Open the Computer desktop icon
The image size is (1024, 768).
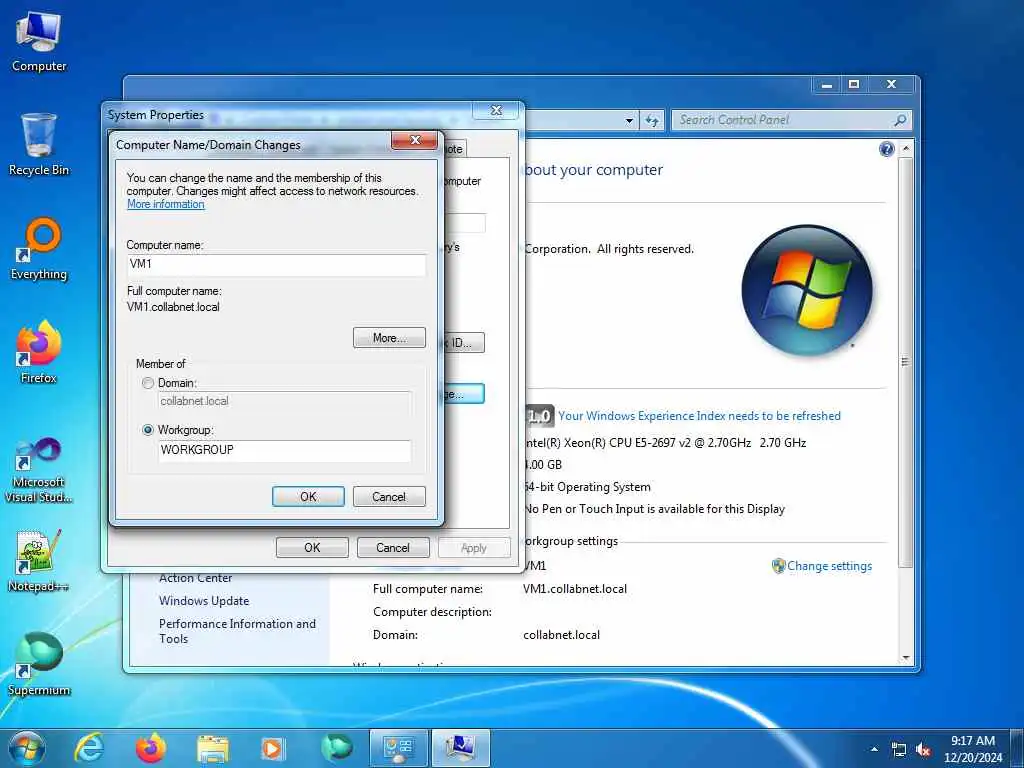39,41
